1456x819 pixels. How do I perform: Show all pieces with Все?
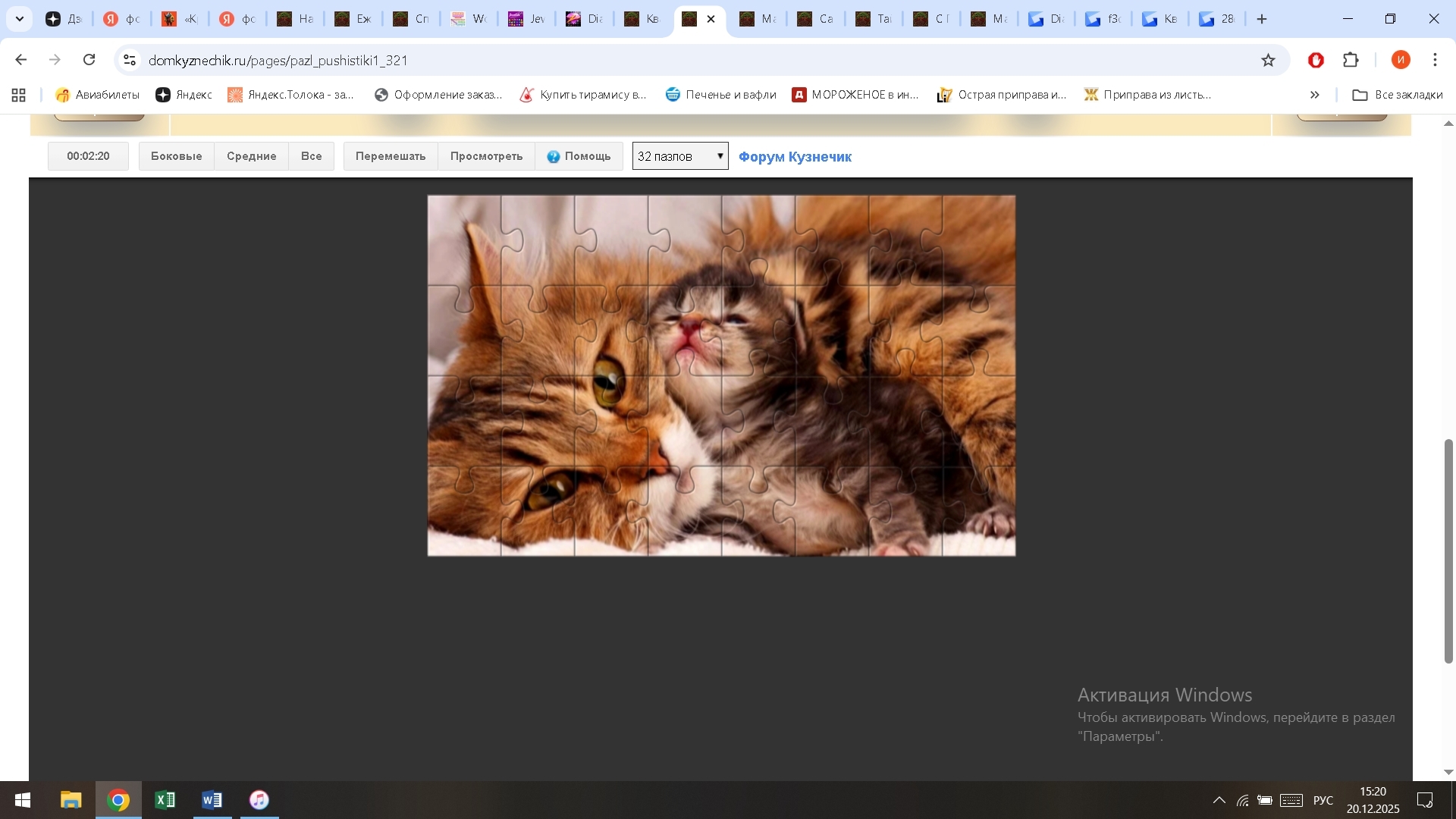tap(311, 156)
